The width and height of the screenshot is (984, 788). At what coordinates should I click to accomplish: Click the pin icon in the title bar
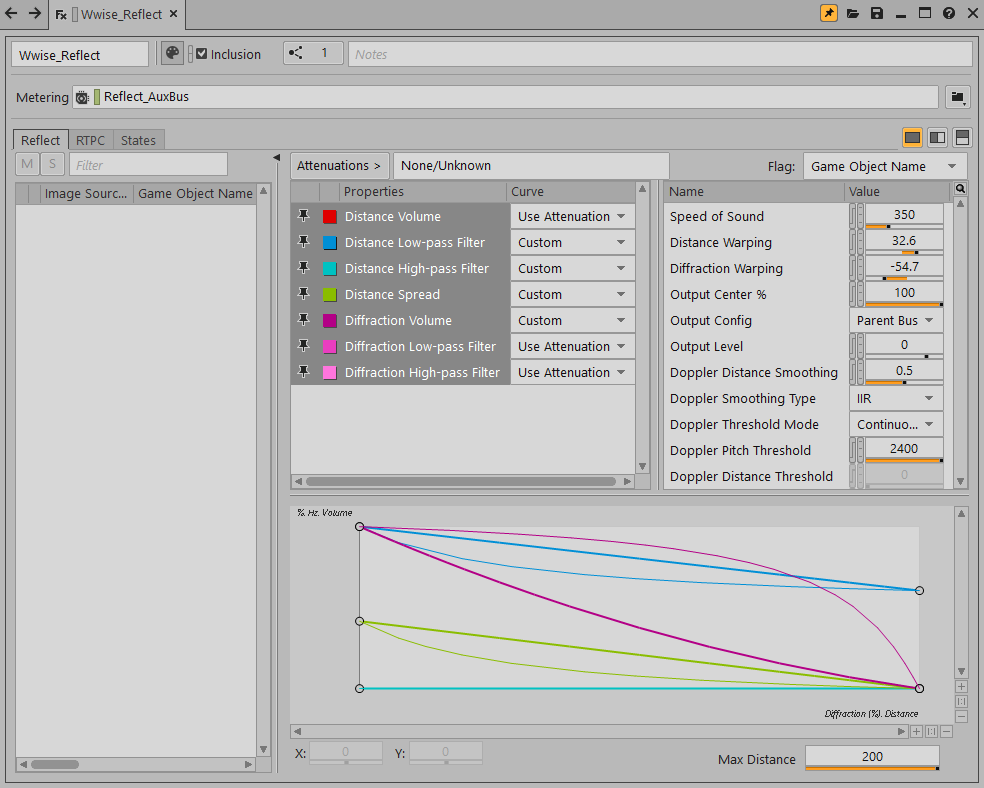[x=829, y=14]
